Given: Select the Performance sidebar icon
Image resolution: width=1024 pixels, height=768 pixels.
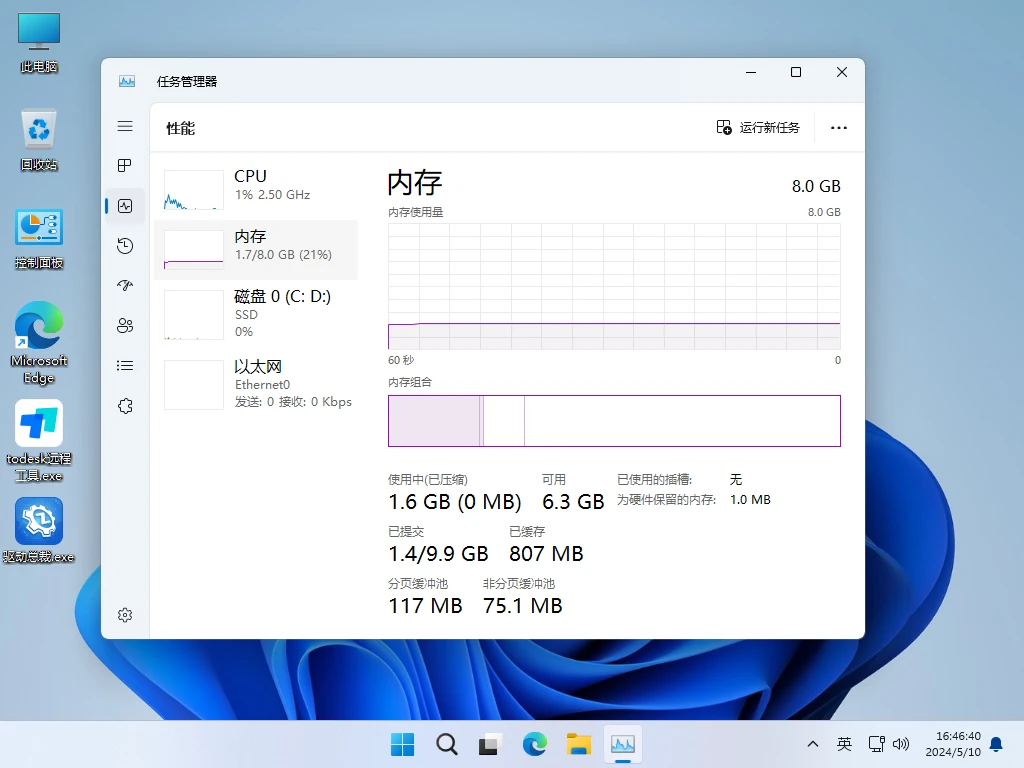Looking at the screenshot, I should [125, 206].
